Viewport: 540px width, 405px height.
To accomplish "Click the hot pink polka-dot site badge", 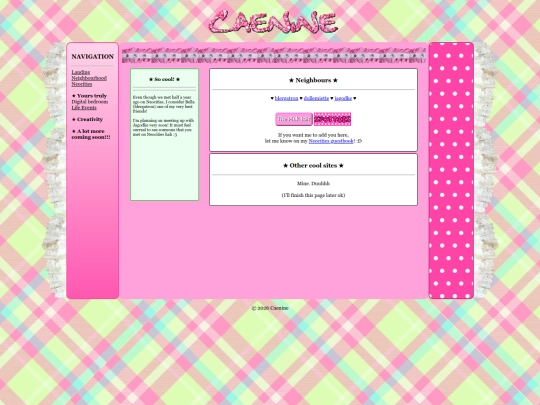I will (332, 119).
